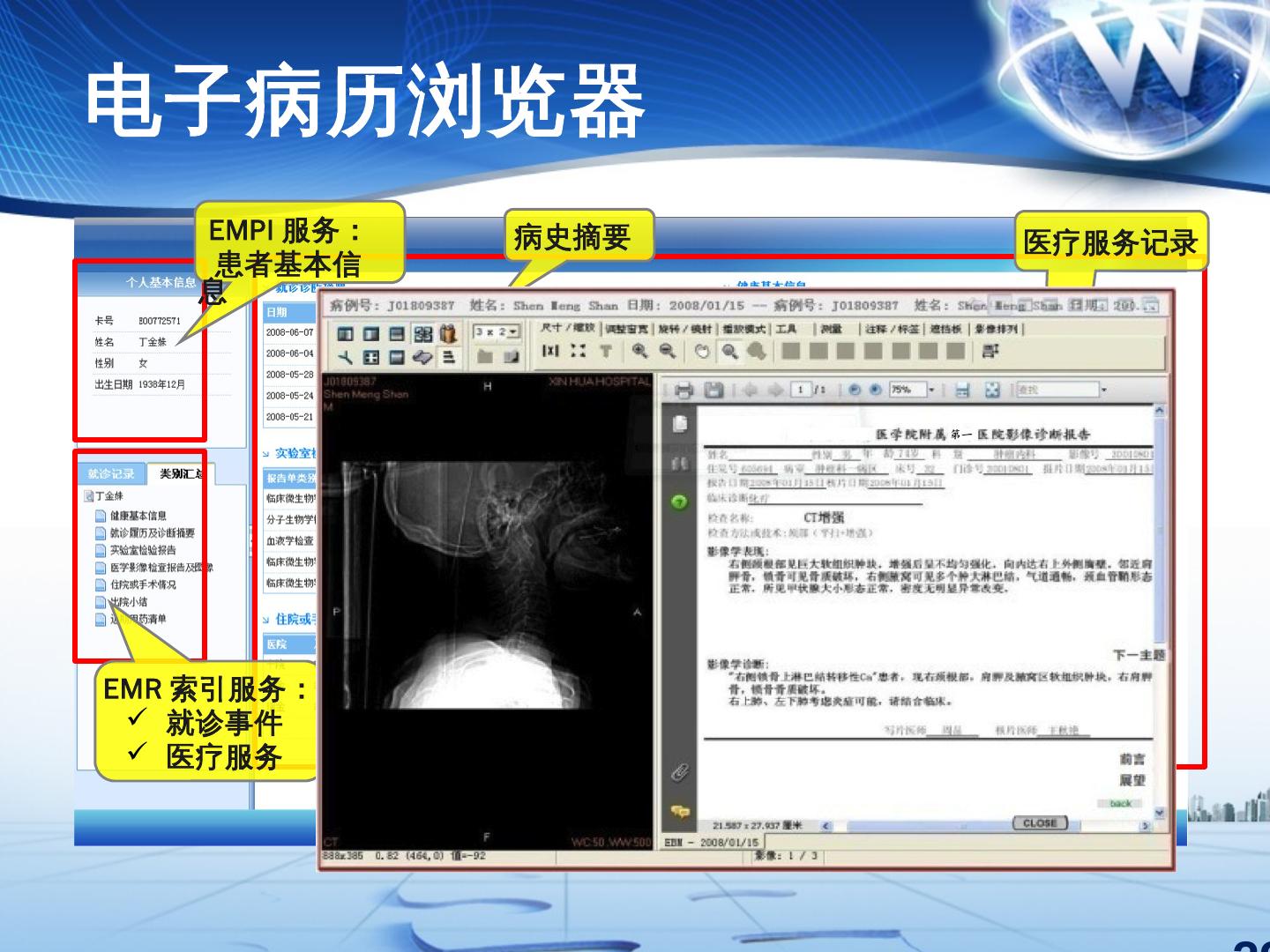1270x952 pixels.
Task: Select the root tree node 丁金妹
Action: [109, 496]
